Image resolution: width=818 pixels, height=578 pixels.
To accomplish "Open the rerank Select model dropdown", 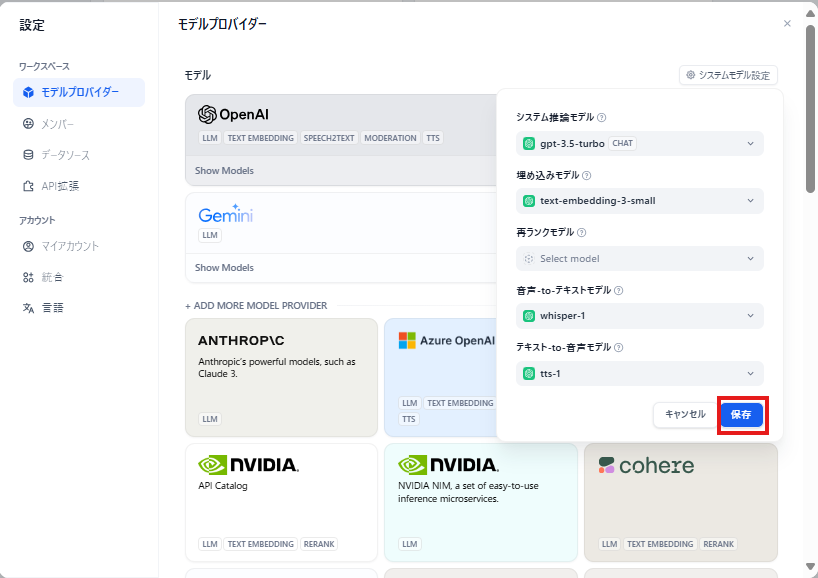I will 640,259.
